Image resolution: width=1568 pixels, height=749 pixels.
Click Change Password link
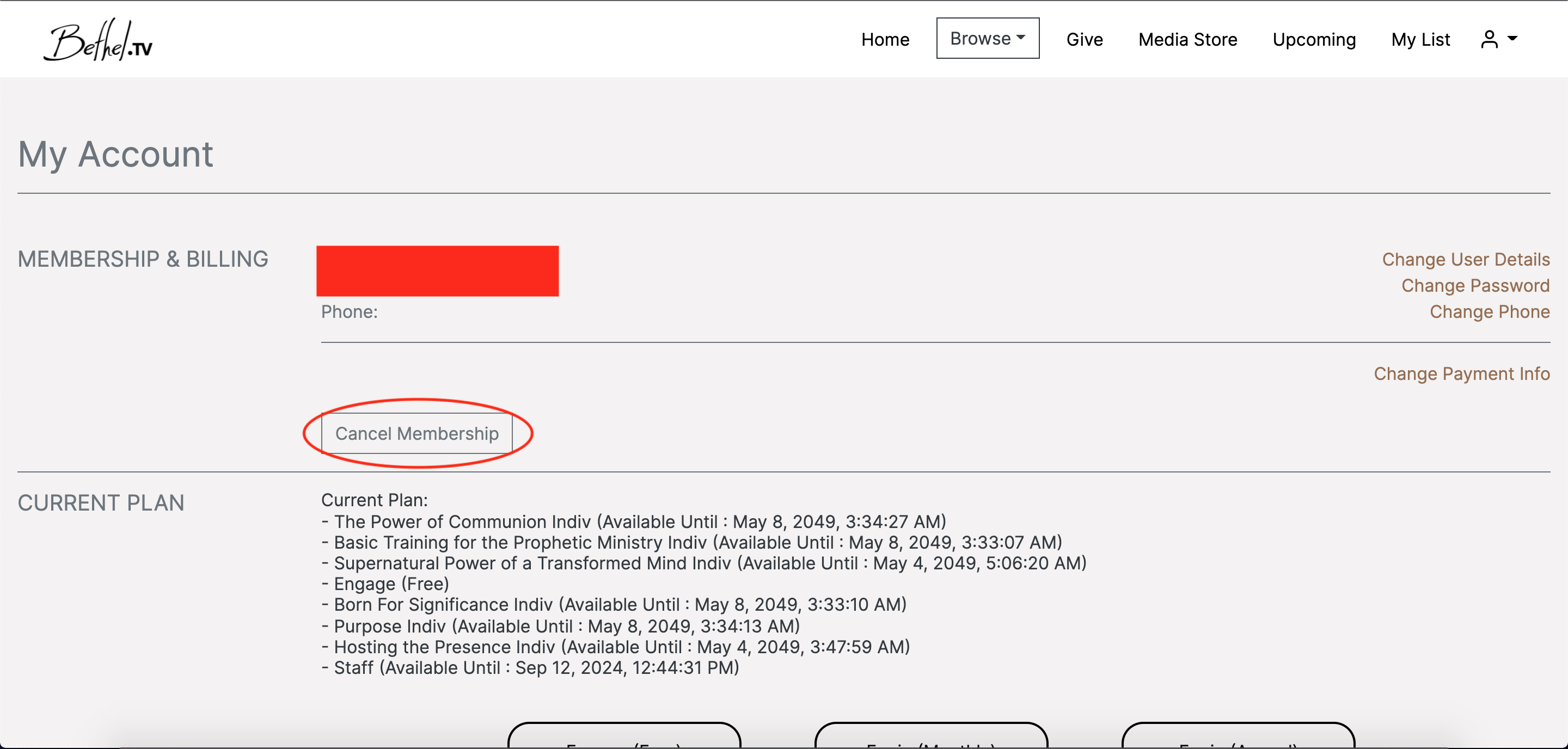pyautogui.click(x=1475, y=285)
